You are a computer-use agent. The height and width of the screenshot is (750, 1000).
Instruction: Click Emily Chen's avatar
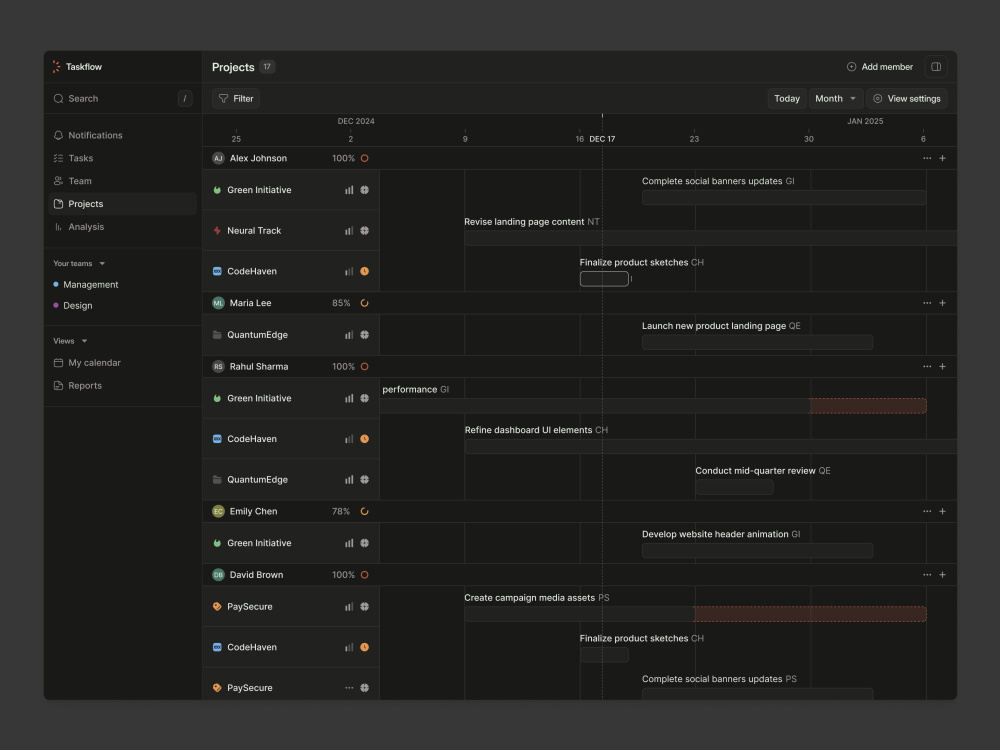click(x=218, y=511)
